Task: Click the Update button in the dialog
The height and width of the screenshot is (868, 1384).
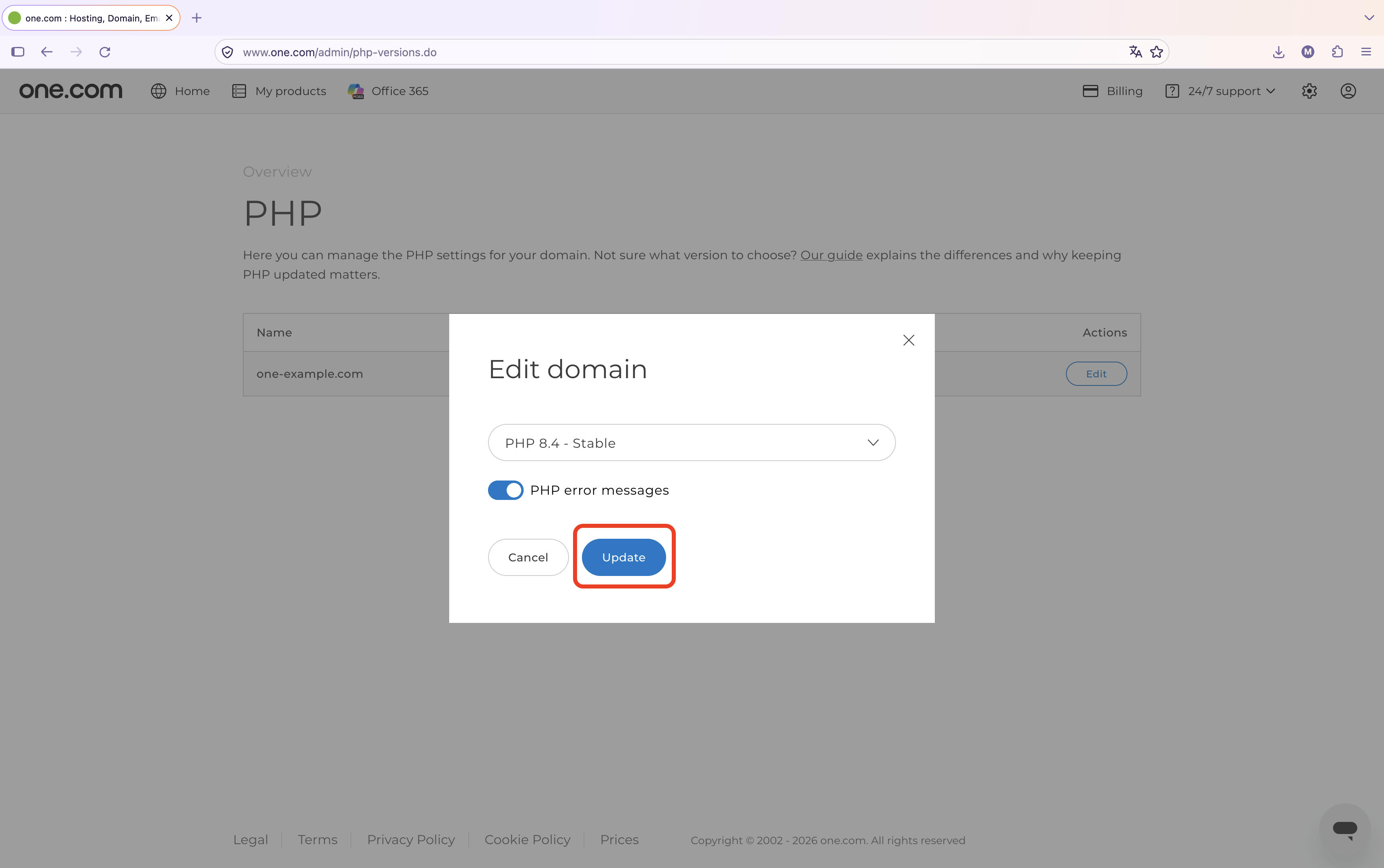Action: click(624, 557)
